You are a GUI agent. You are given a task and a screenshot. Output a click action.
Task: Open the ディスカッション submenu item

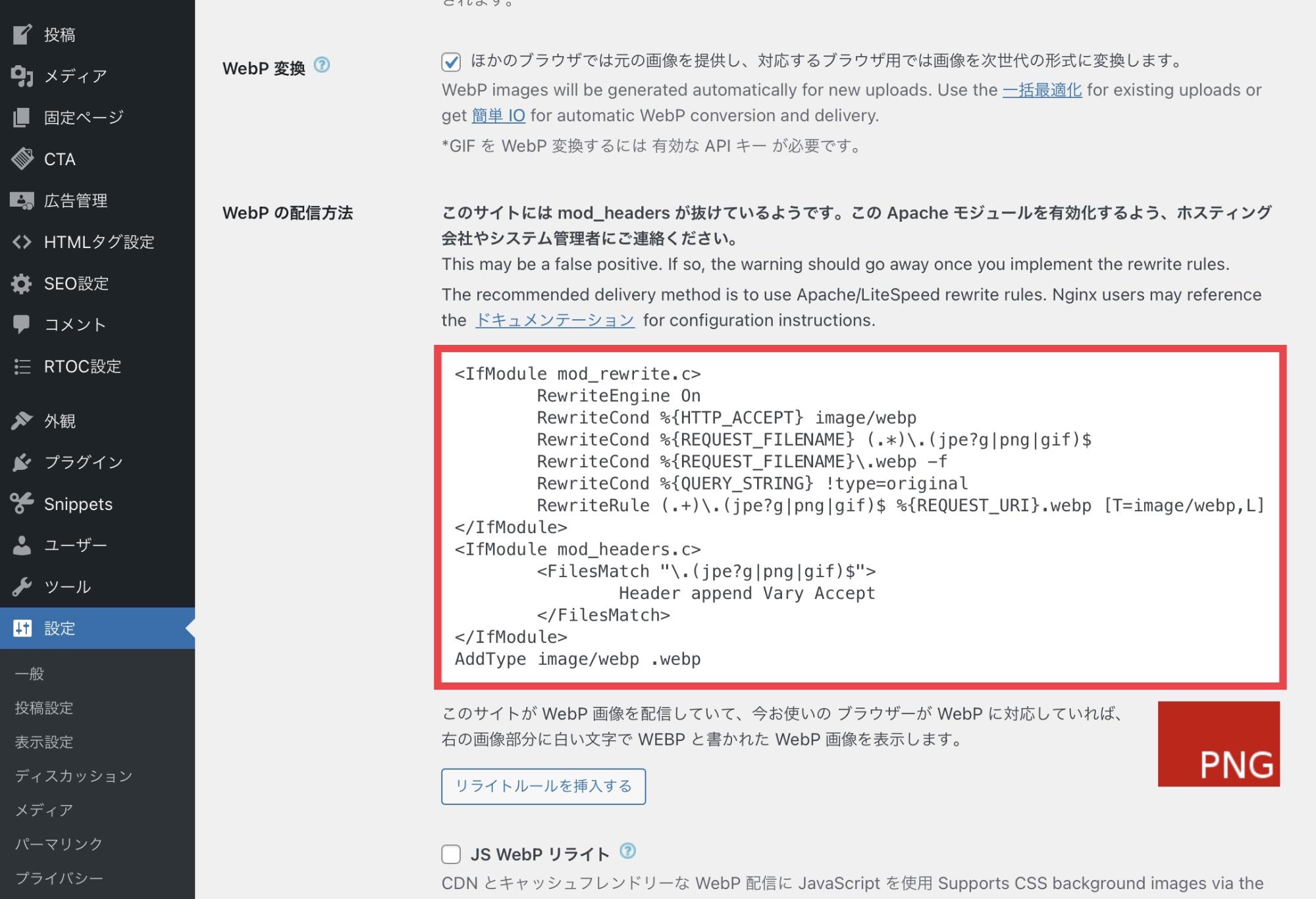(x=74, y=776)
